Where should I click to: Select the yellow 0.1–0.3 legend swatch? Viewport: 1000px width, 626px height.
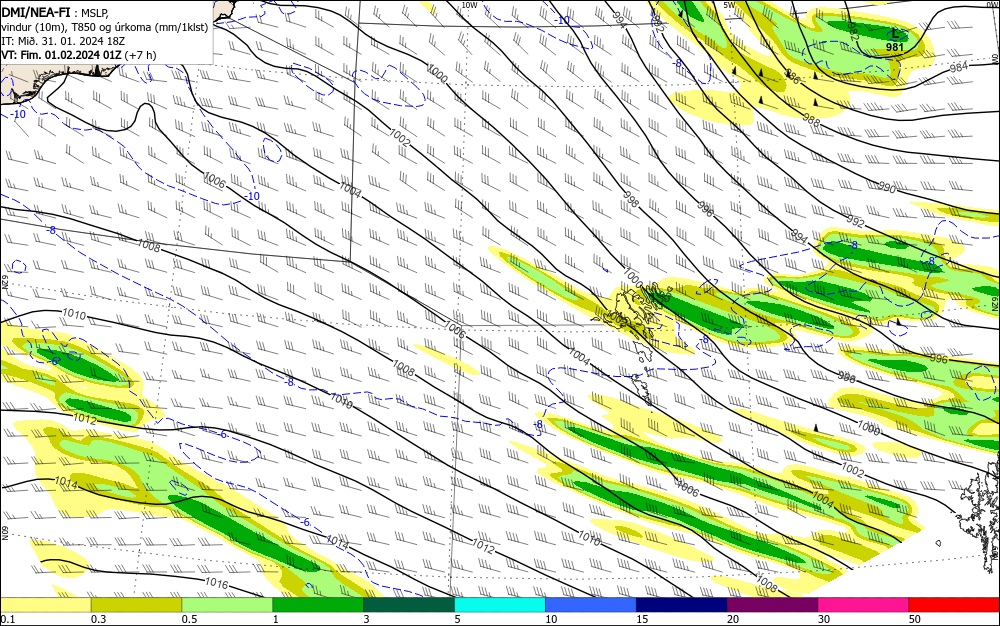tap(46, 605)
